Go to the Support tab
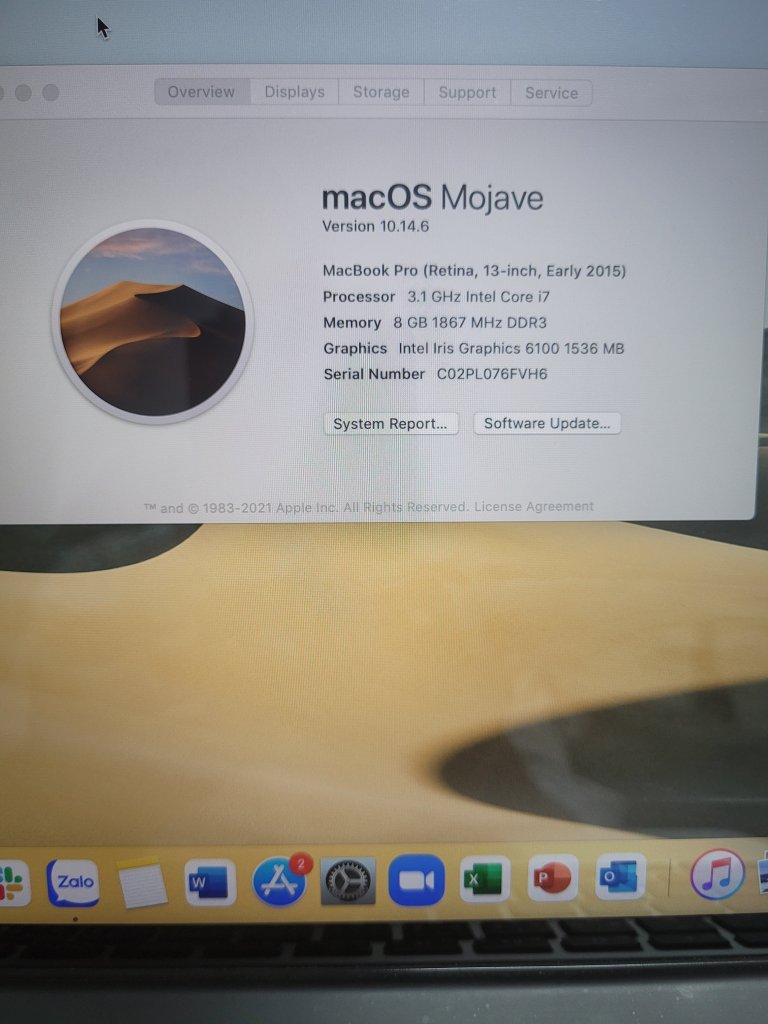The image size is (768, 1024). (x=468, y=93)
